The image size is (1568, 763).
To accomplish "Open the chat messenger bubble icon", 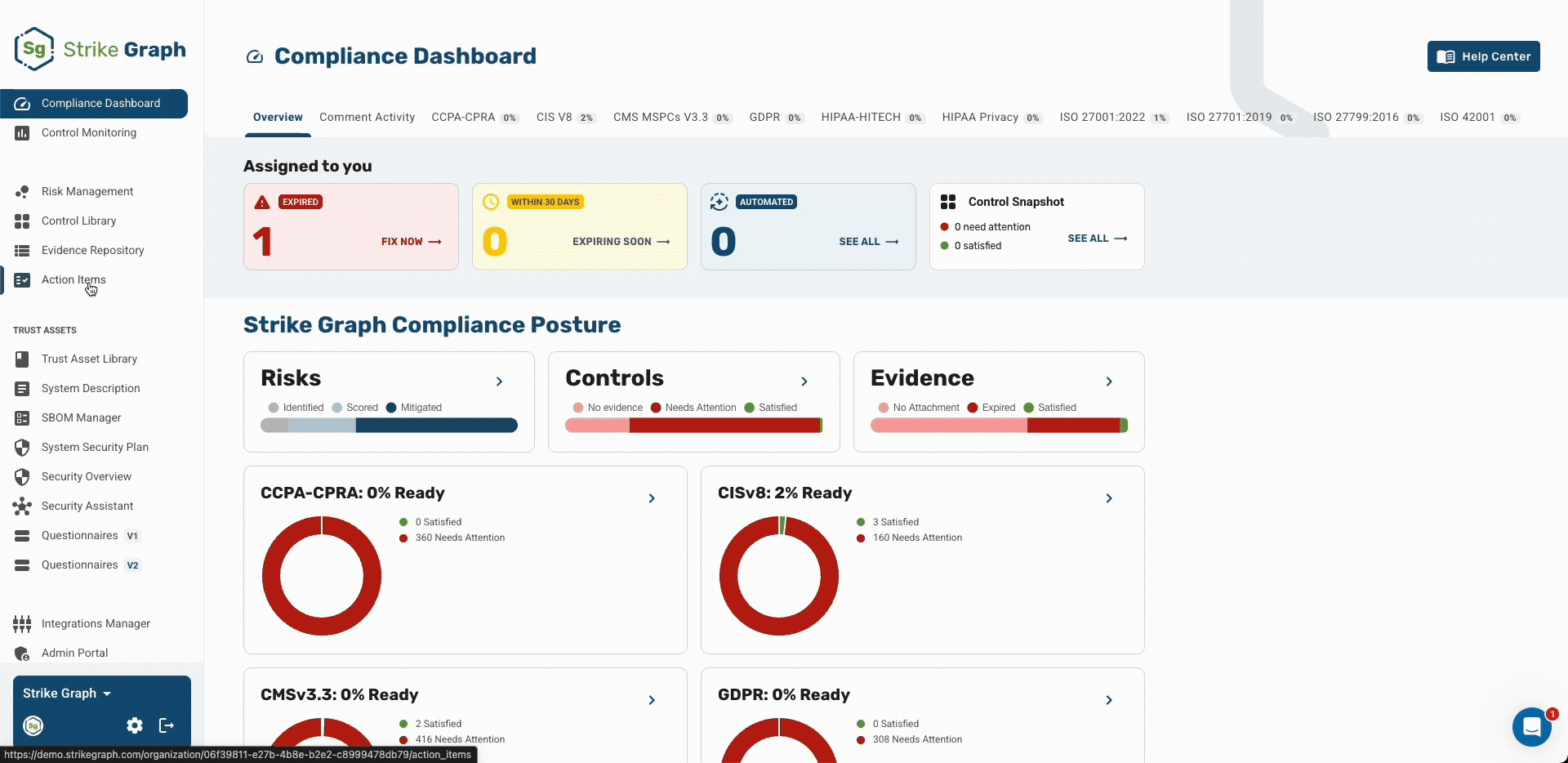I will (1532, 726).
